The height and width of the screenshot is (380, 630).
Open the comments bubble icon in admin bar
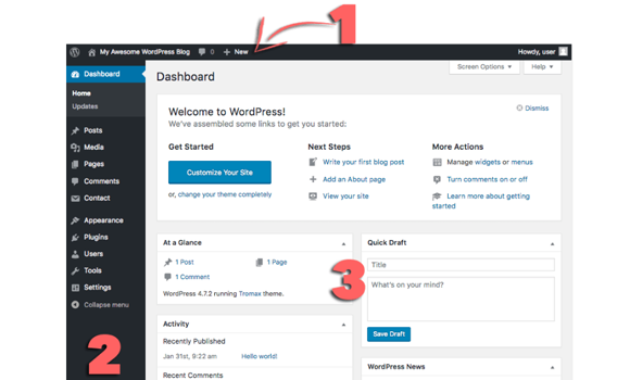point(202,52)
